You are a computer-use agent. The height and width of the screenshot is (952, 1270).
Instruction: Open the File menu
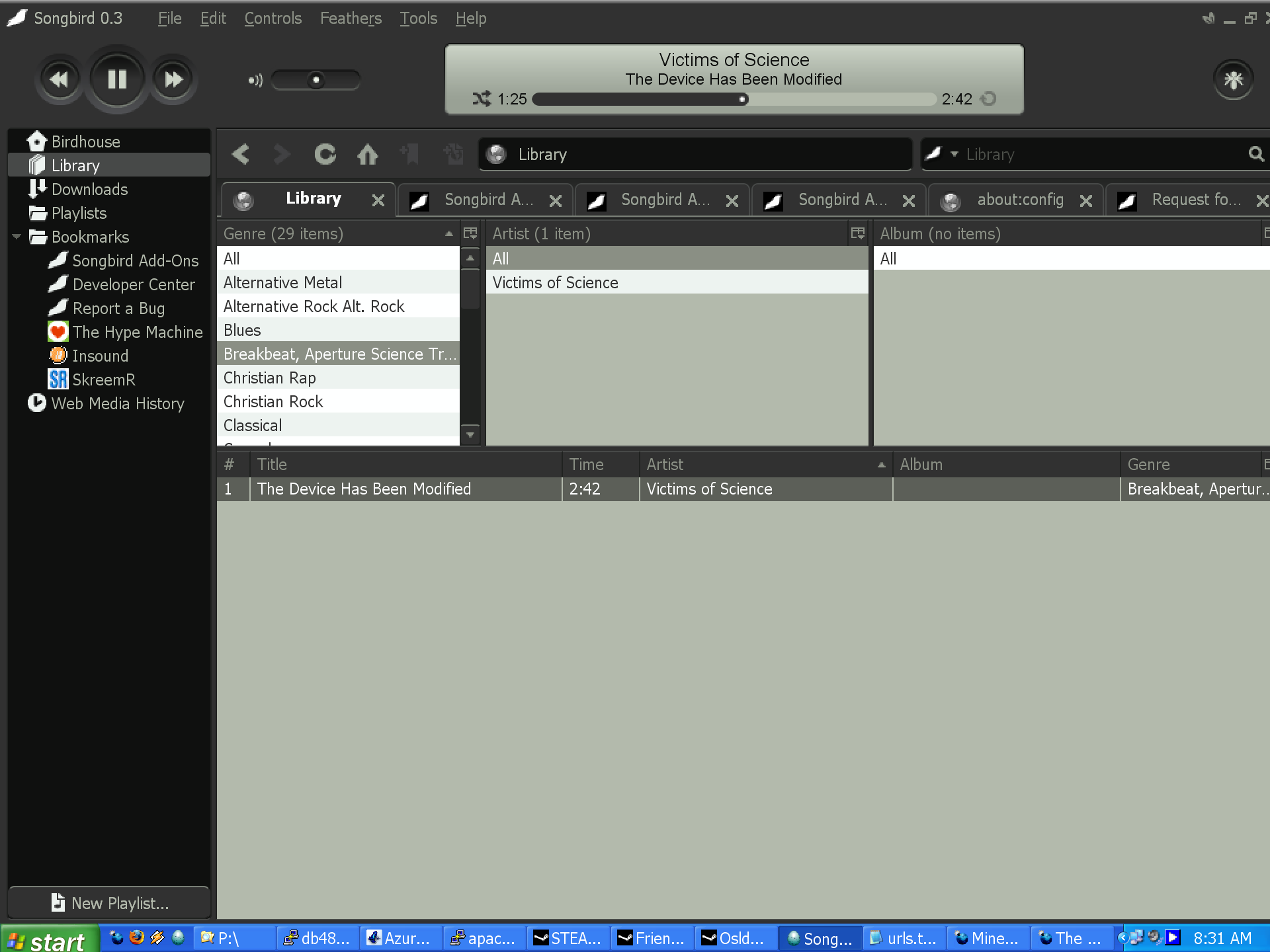pos(169,19)
